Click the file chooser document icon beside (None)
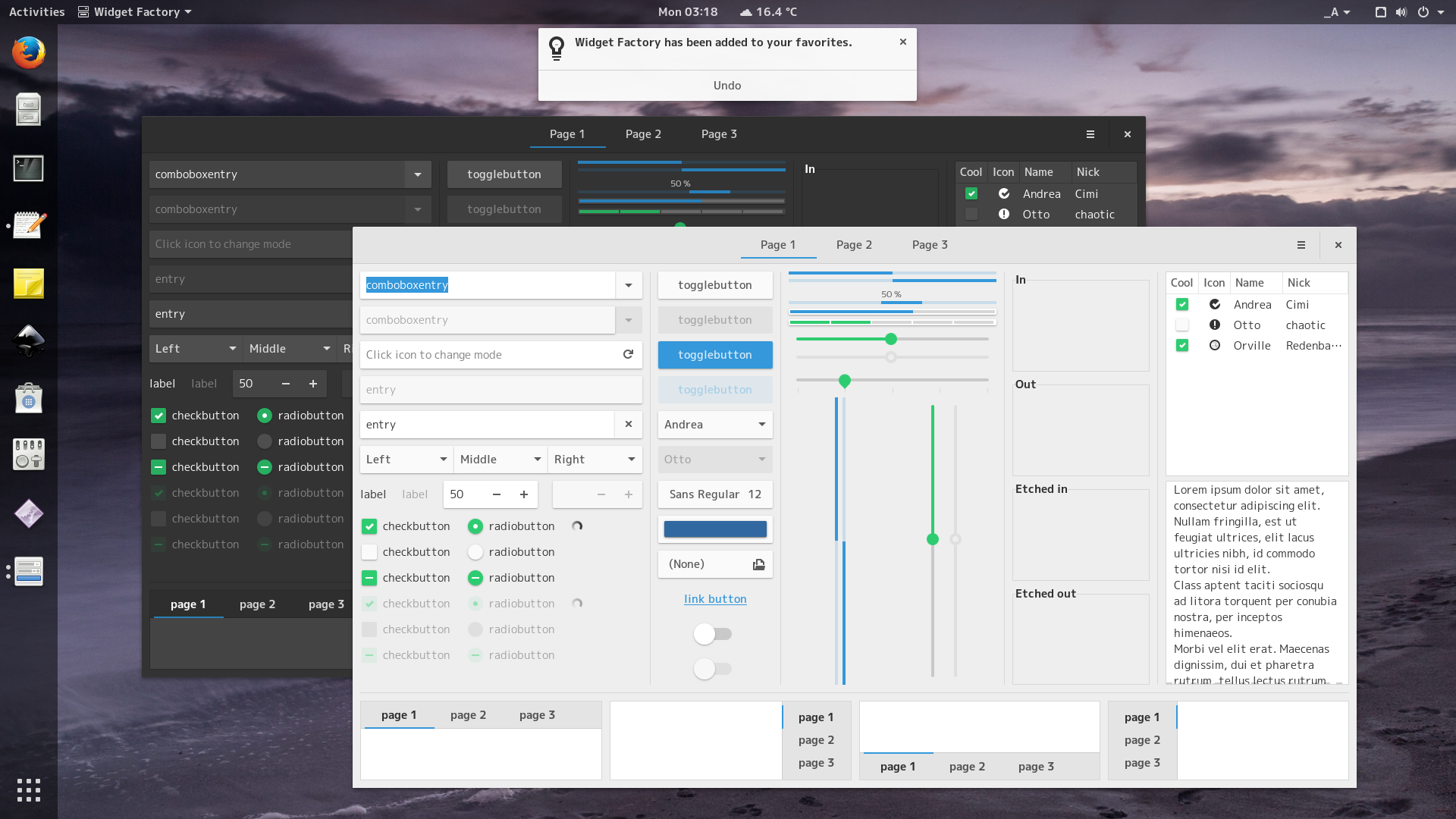This screenshot has height=819, width=1456. [758, 564]
